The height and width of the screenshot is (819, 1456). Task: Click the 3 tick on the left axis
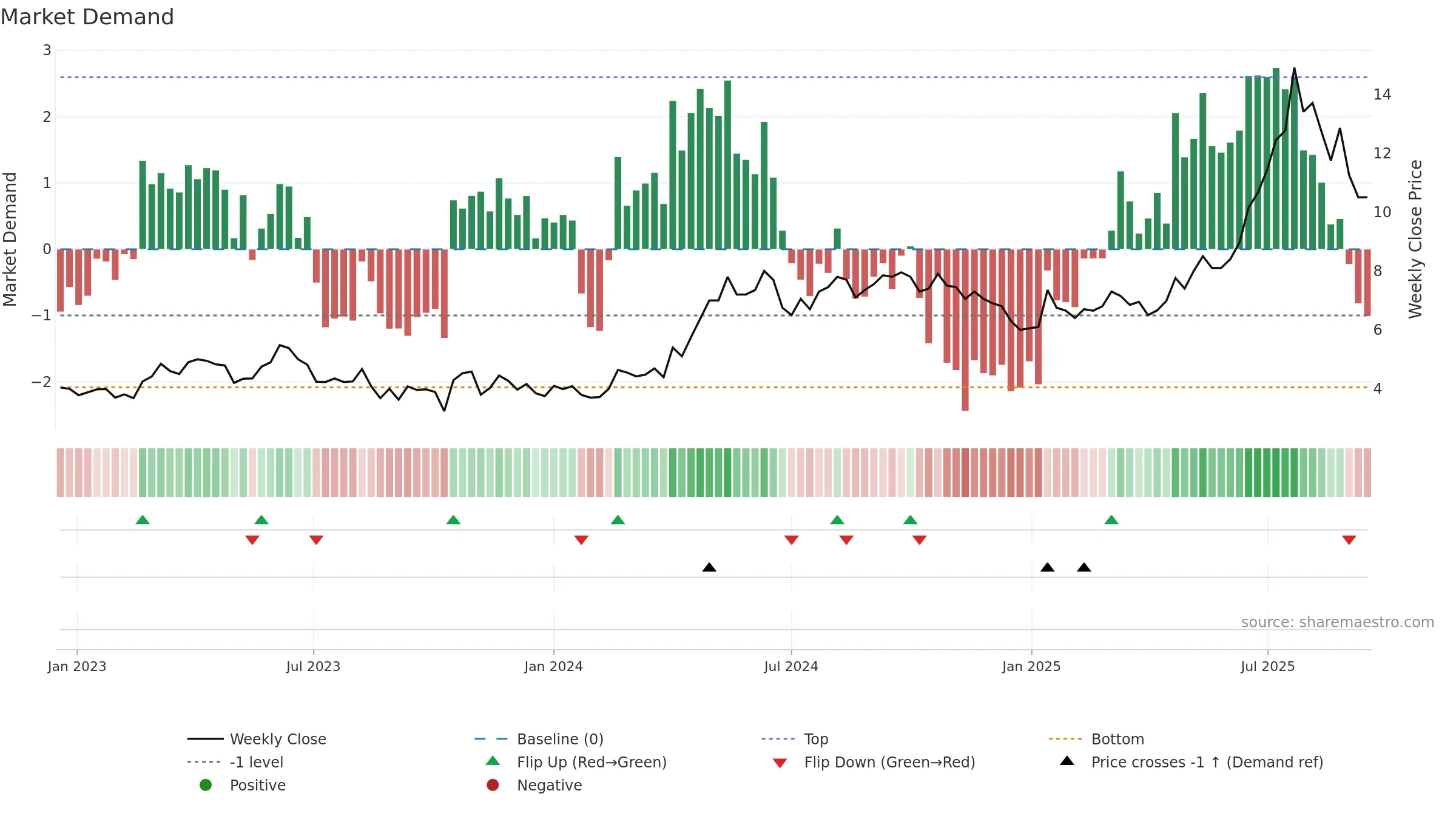(47, 50)
